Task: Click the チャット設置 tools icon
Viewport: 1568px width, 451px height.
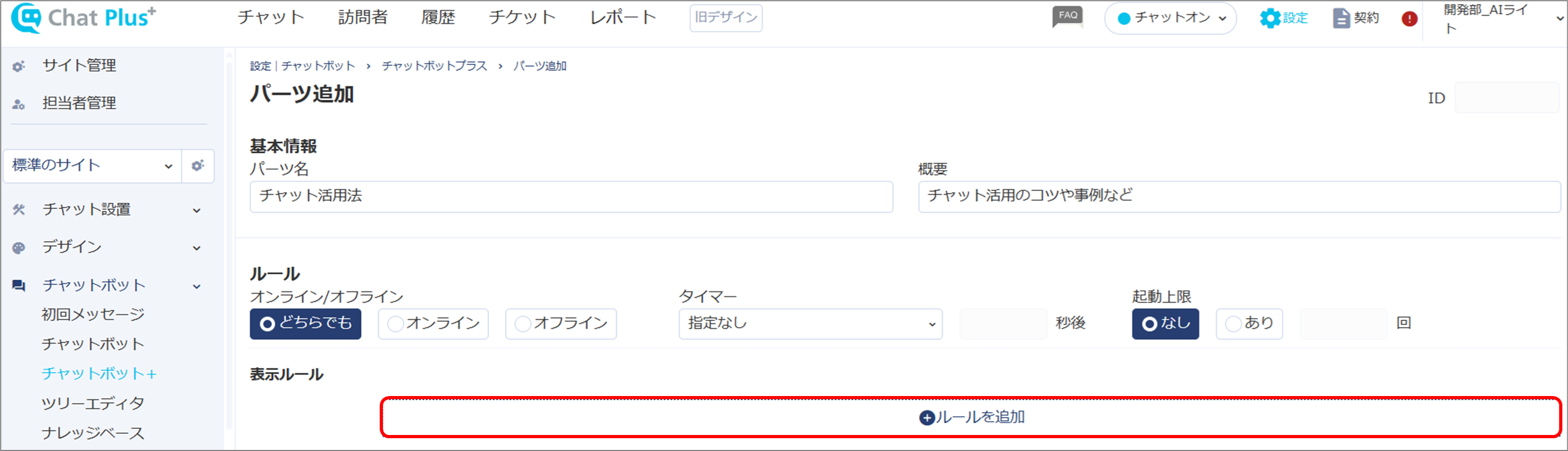Action: [19, 210]
